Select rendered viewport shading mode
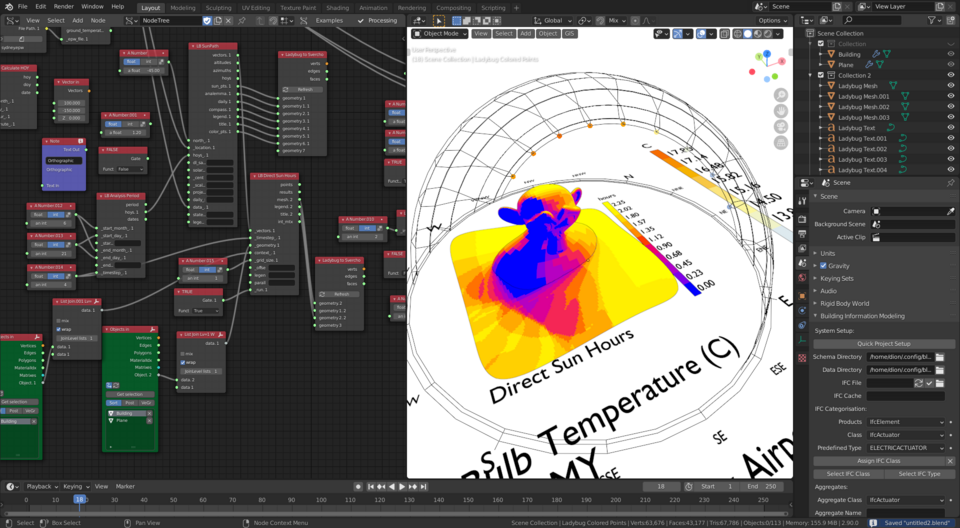Viewport: 960px width, 528px height. point(768,34)
